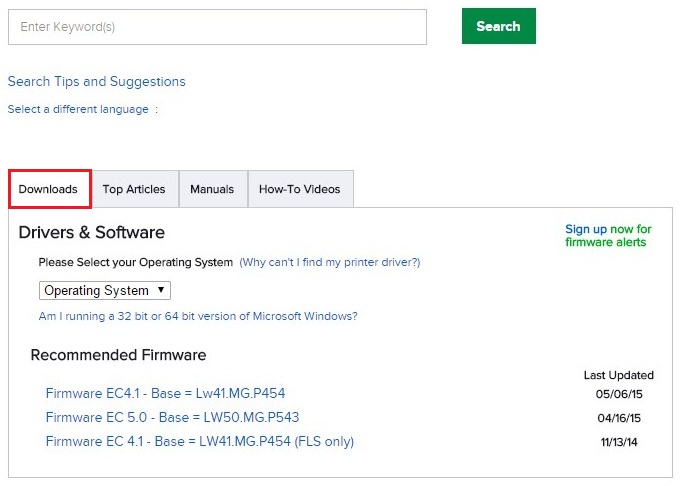This screenshot has width=682, height=486.
Task: Open Search Tips and Suggestions link
Action: coord(97,82)
